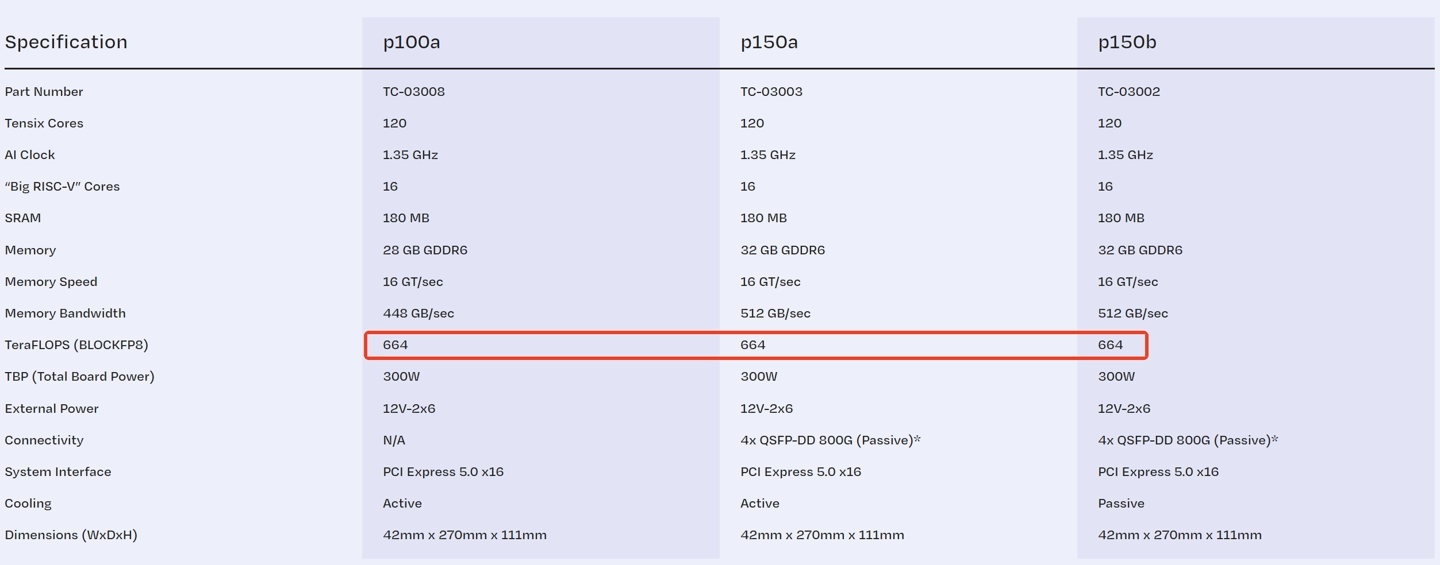Click the System Interface row label
Image resolution: width=1440 pixels, height=565 pixels.
tap(58, 471)
